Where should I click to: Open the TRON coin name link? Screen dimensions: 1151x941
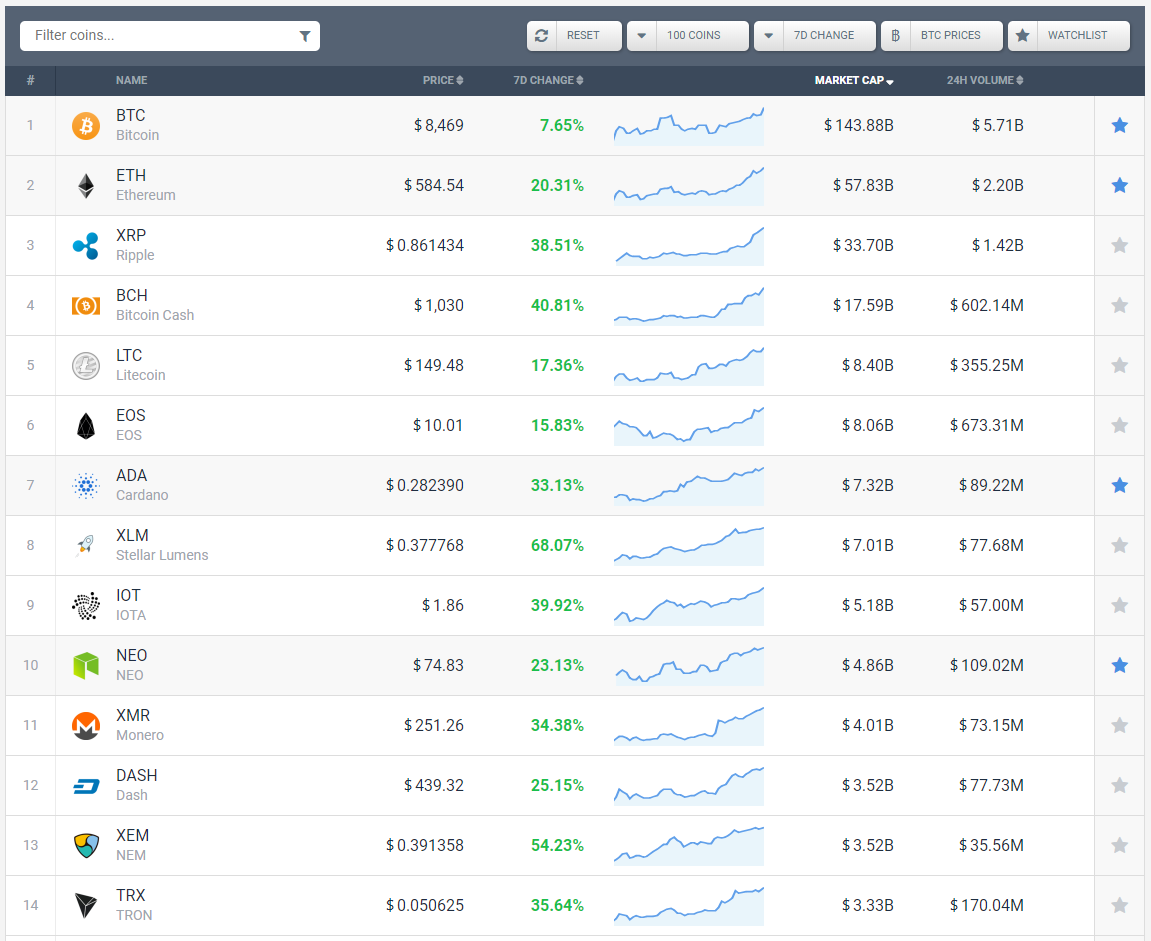tap(134, 915)
